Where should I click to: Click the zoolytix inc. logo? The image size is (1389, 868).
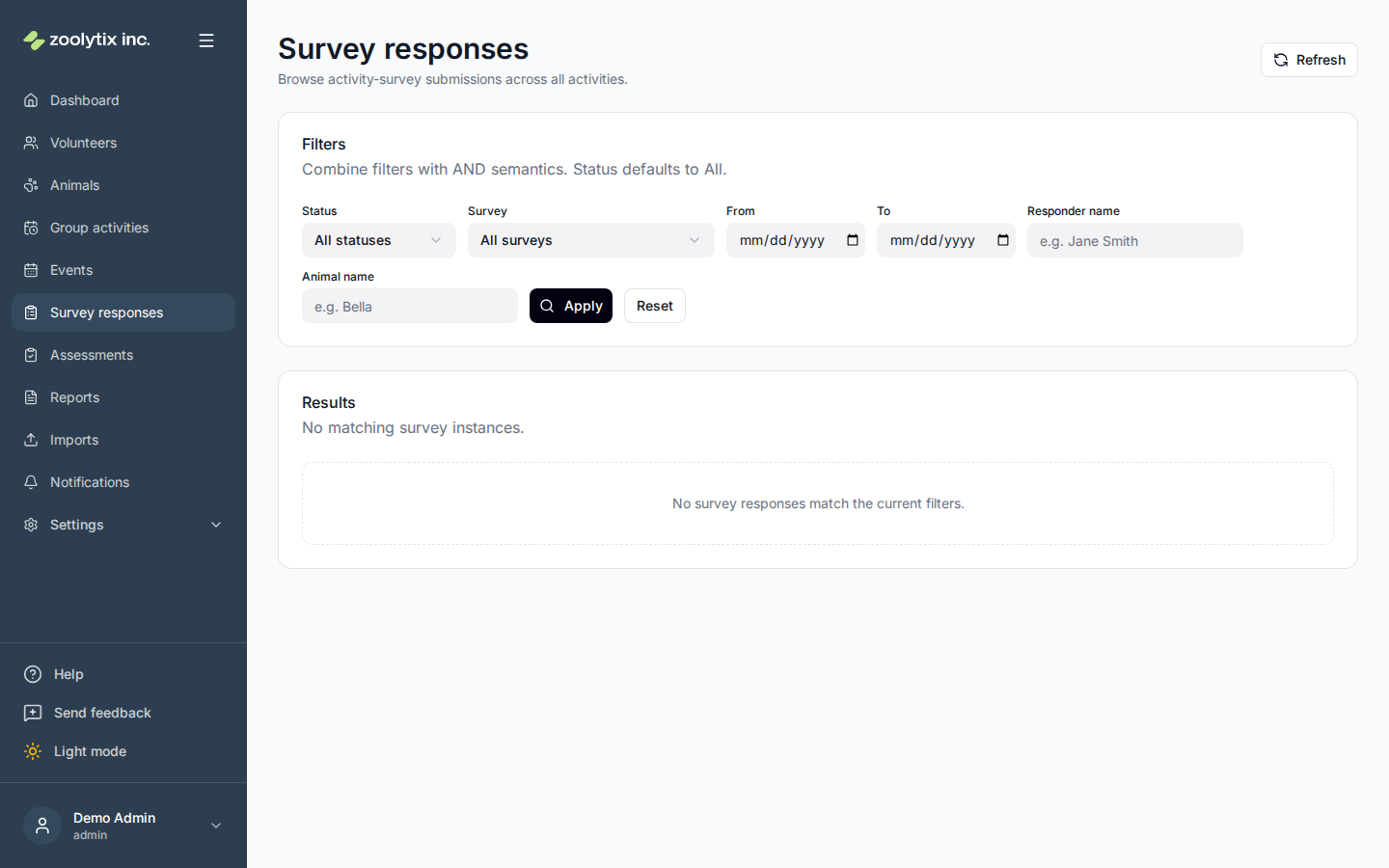point(87,40)
